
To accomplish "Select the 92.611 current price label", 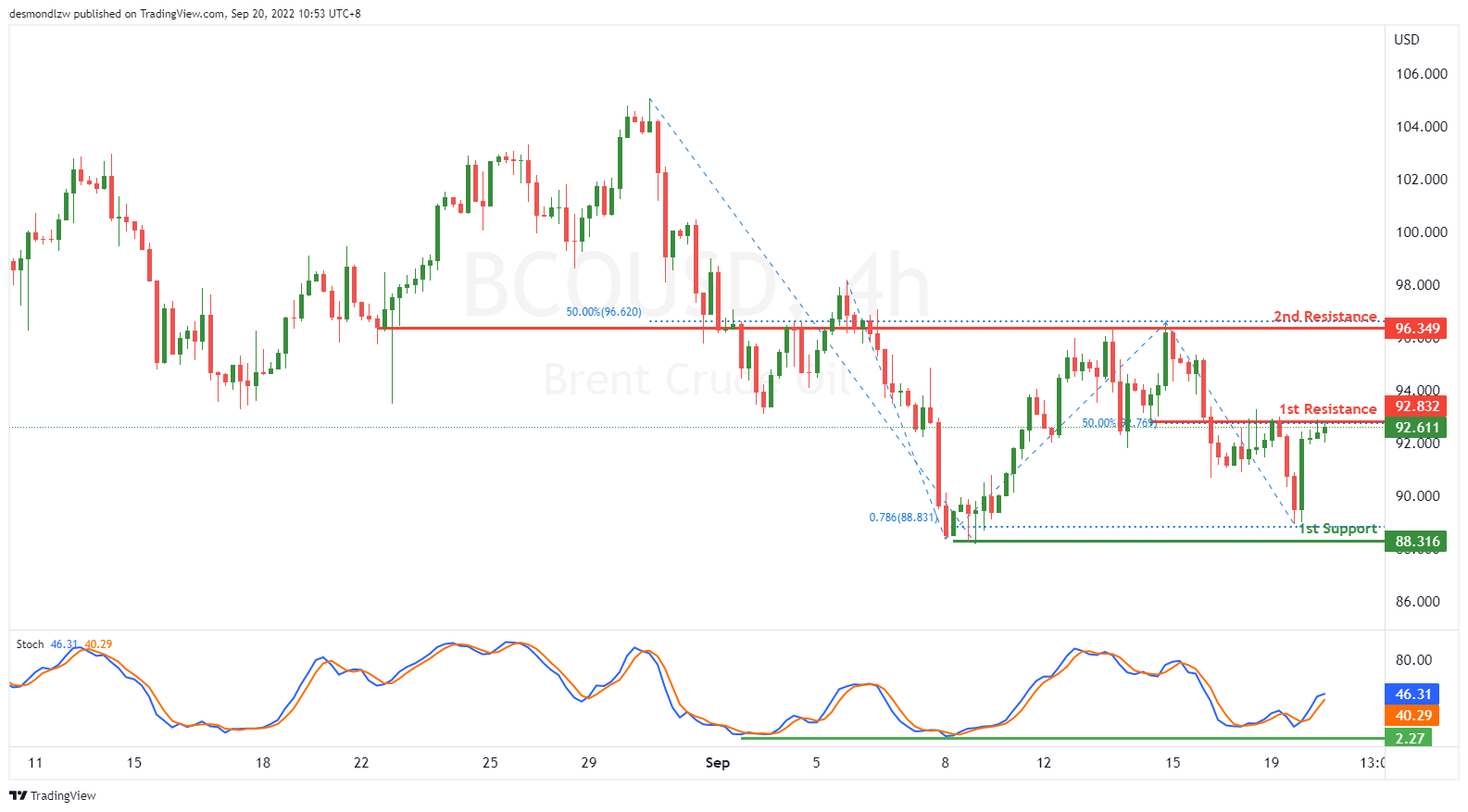I will (1416, 428).
